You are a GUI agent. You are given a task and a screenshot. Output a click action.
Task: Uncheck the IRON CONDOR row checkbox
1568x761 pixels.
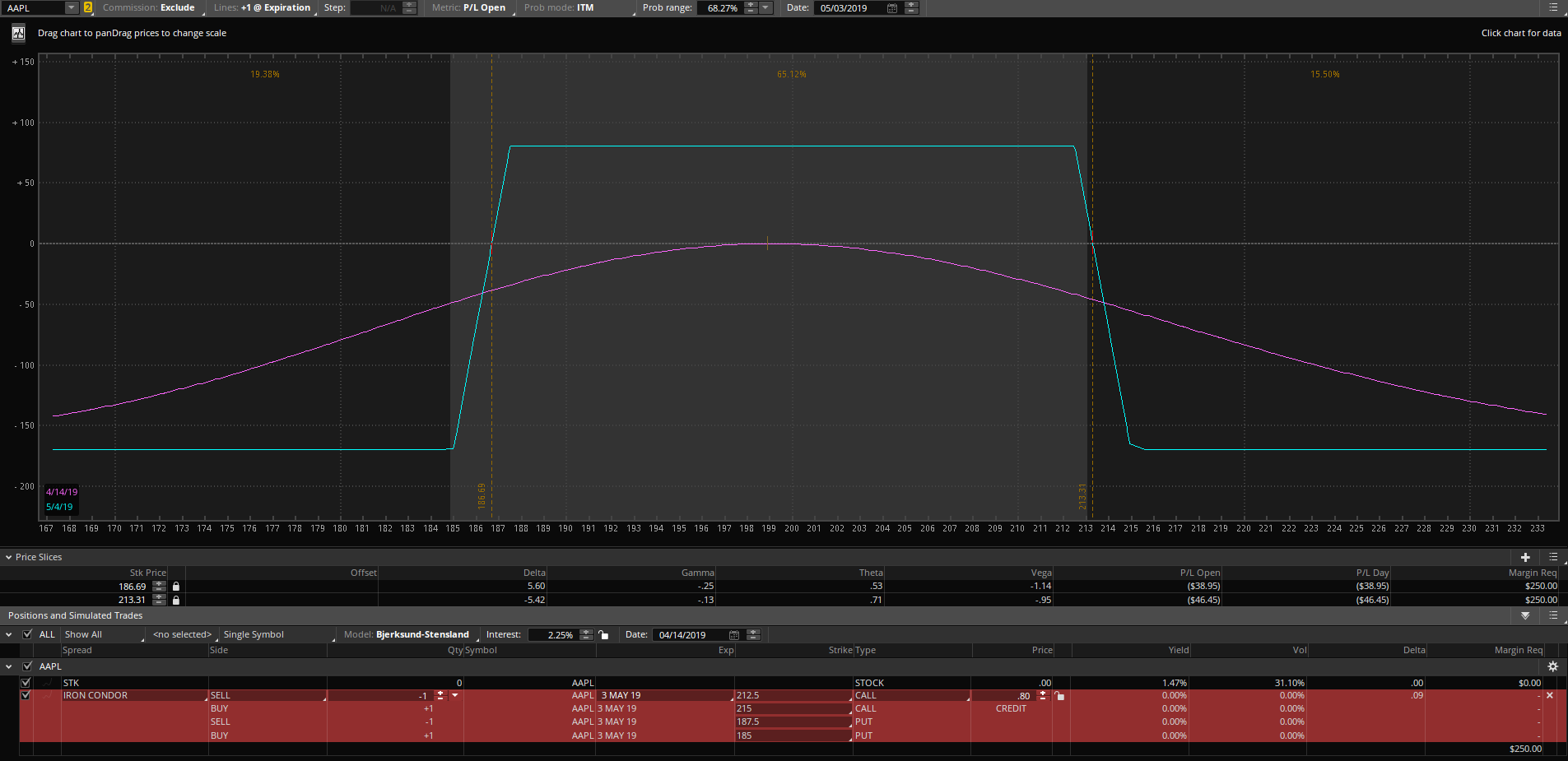[x=26, y=695]
